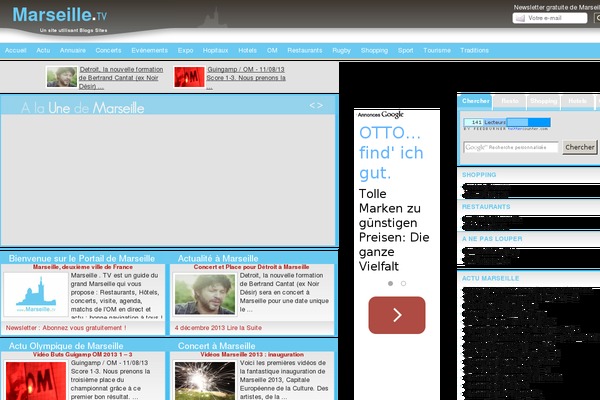This screenshot has width=600, height=400.
Task: Click the Cantat photo in Actualité à Marseille
Action: click(205, 294)
